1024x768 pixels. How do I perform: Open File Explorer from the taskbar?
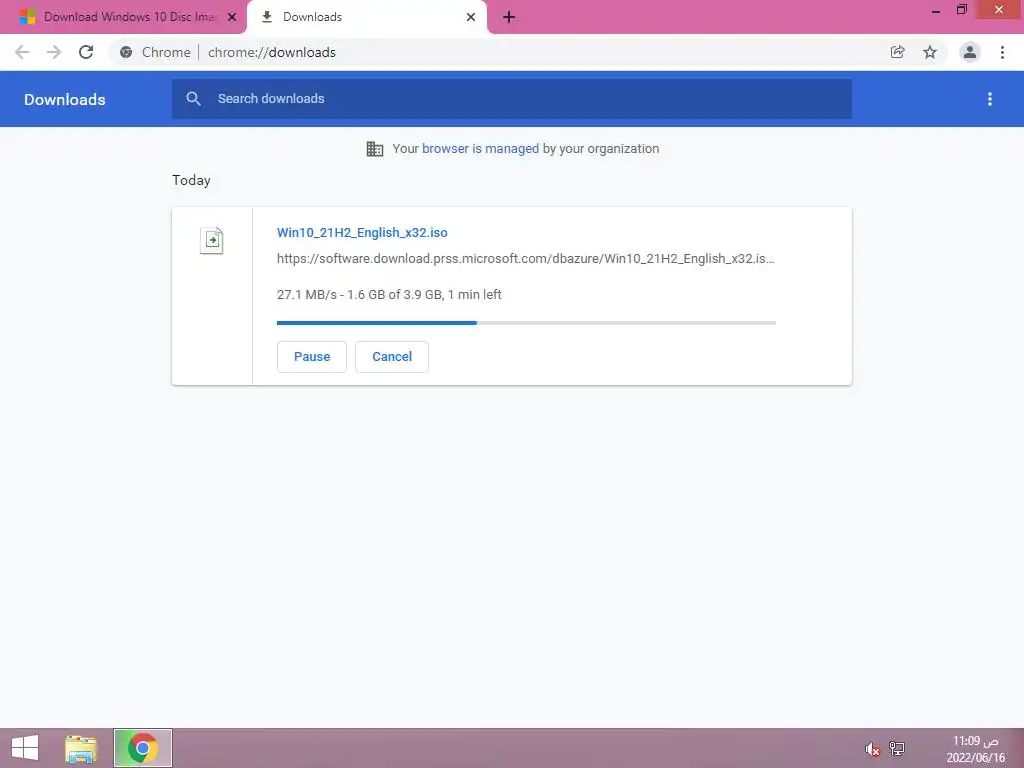[81, 748]
